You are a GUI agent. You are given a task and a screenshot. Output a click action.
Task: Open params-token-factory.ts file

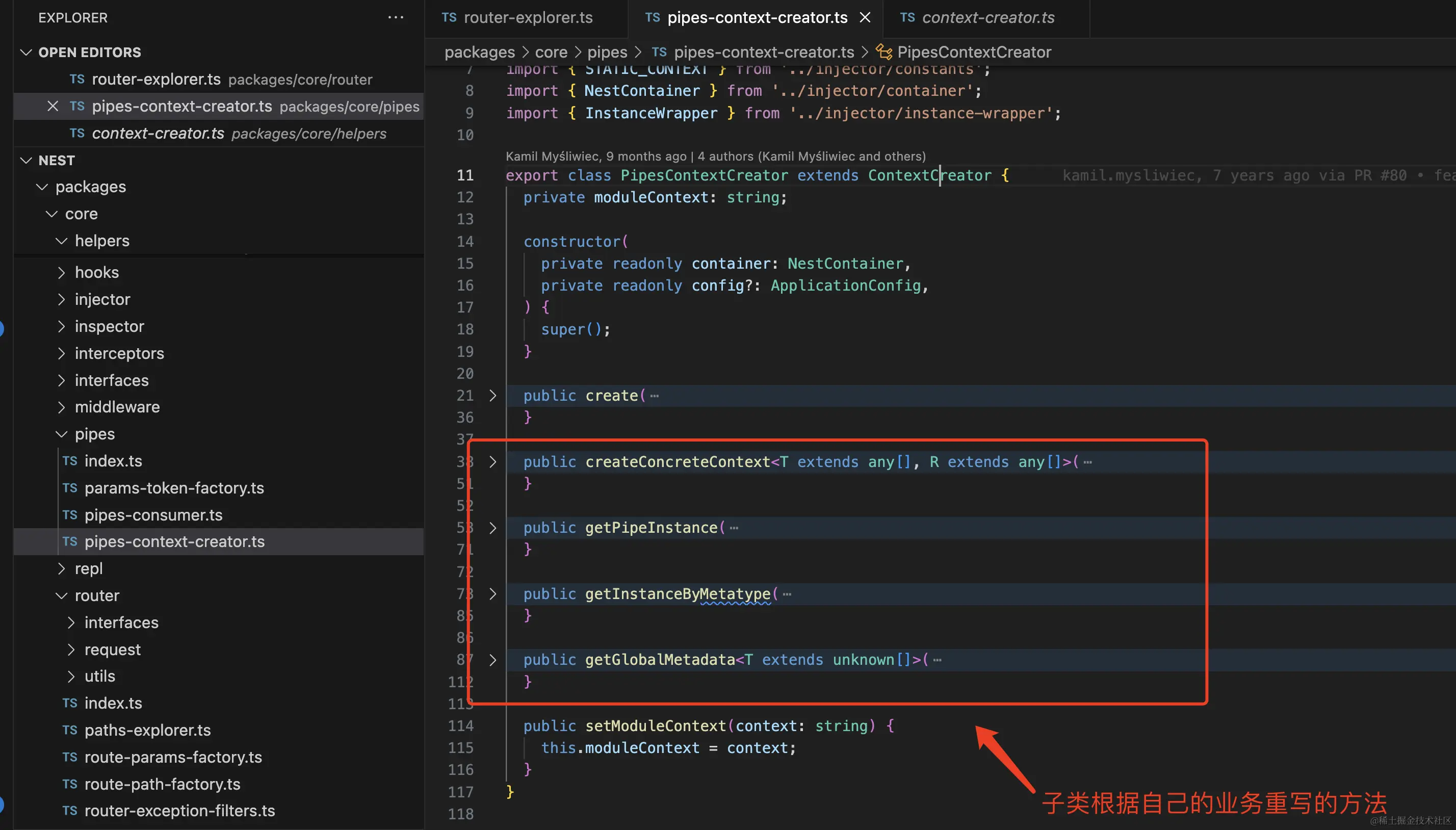click(218, 488)
